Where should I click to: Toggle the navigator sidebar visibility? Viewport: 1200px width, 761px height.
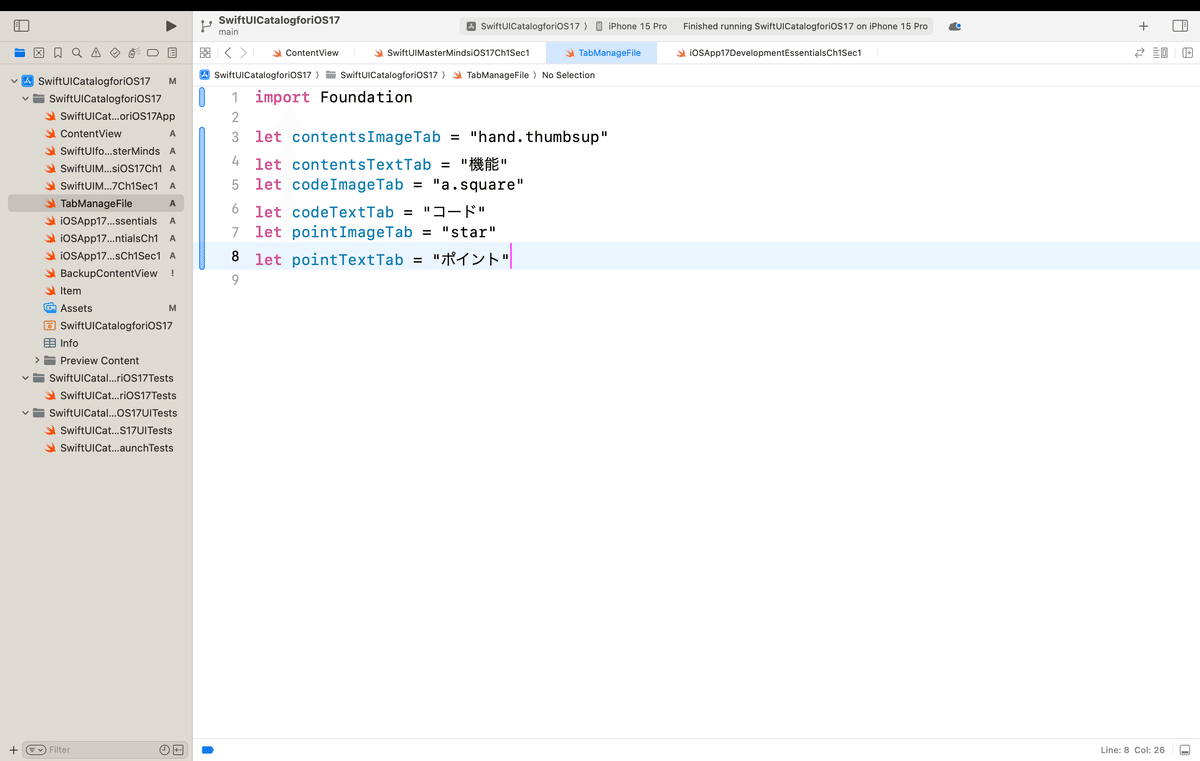coord(21,26)
